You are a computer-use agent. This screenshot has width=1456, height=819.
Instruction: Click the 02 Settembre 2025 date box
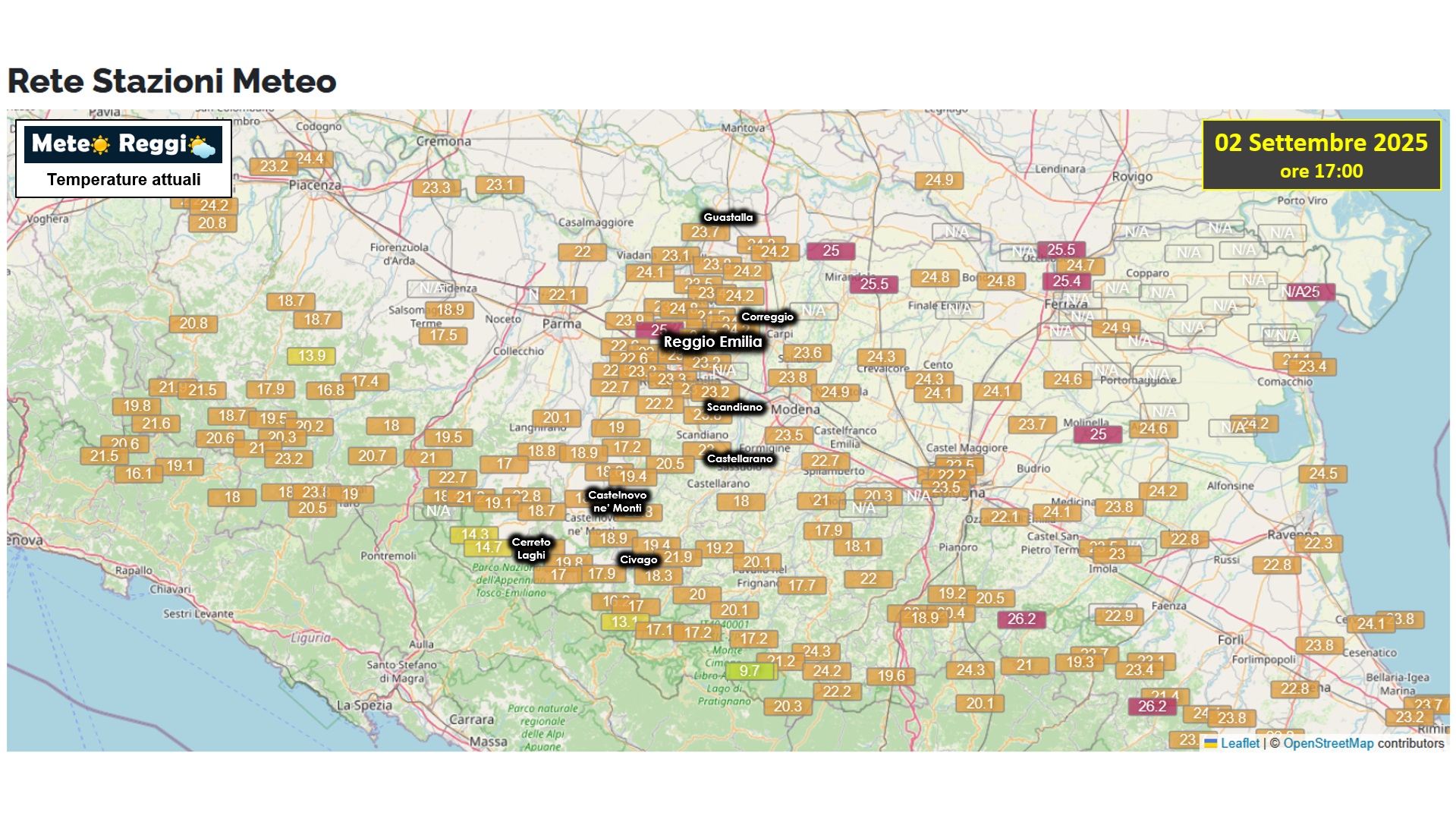(1321, 155)
